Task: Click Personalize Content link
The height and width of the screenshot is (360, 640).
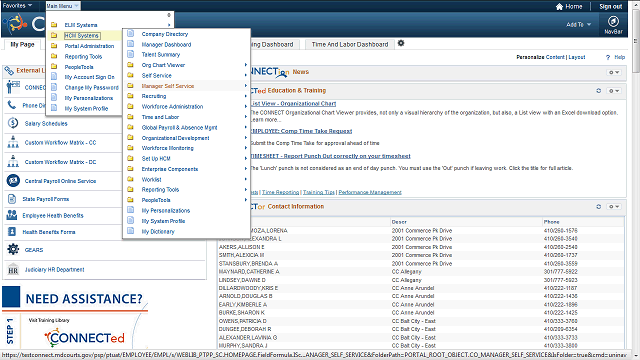Action: coord(540,57)
